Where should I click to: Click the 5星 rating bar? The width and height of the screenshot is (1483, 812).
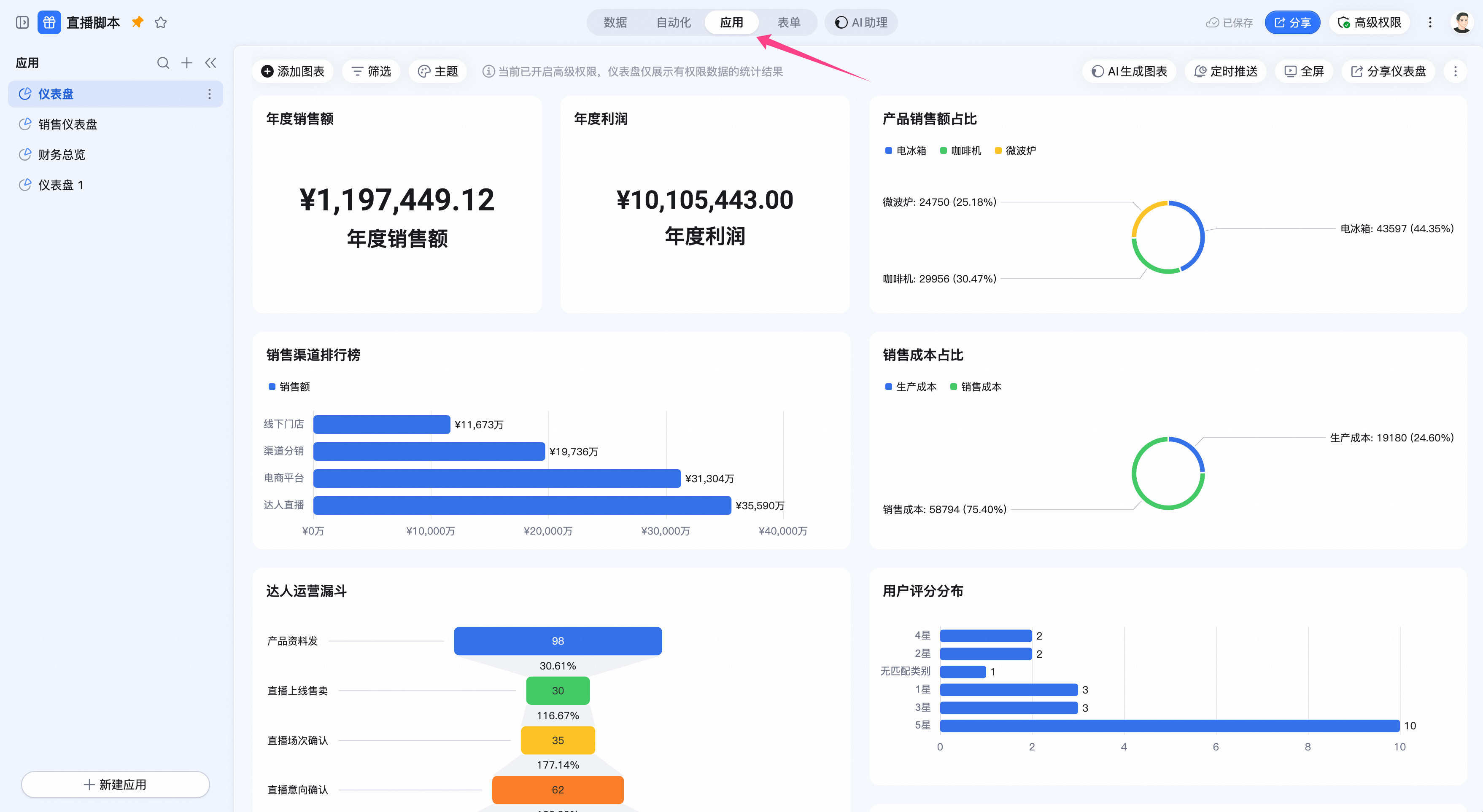click(1170, 726)
